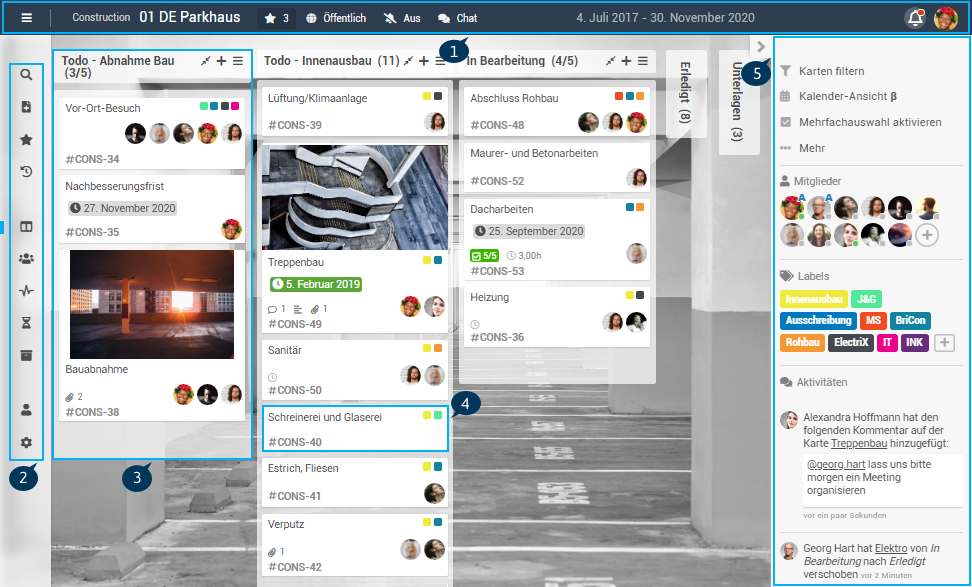
Task: Open Chat from the top bar
Action: pos(457,19)
